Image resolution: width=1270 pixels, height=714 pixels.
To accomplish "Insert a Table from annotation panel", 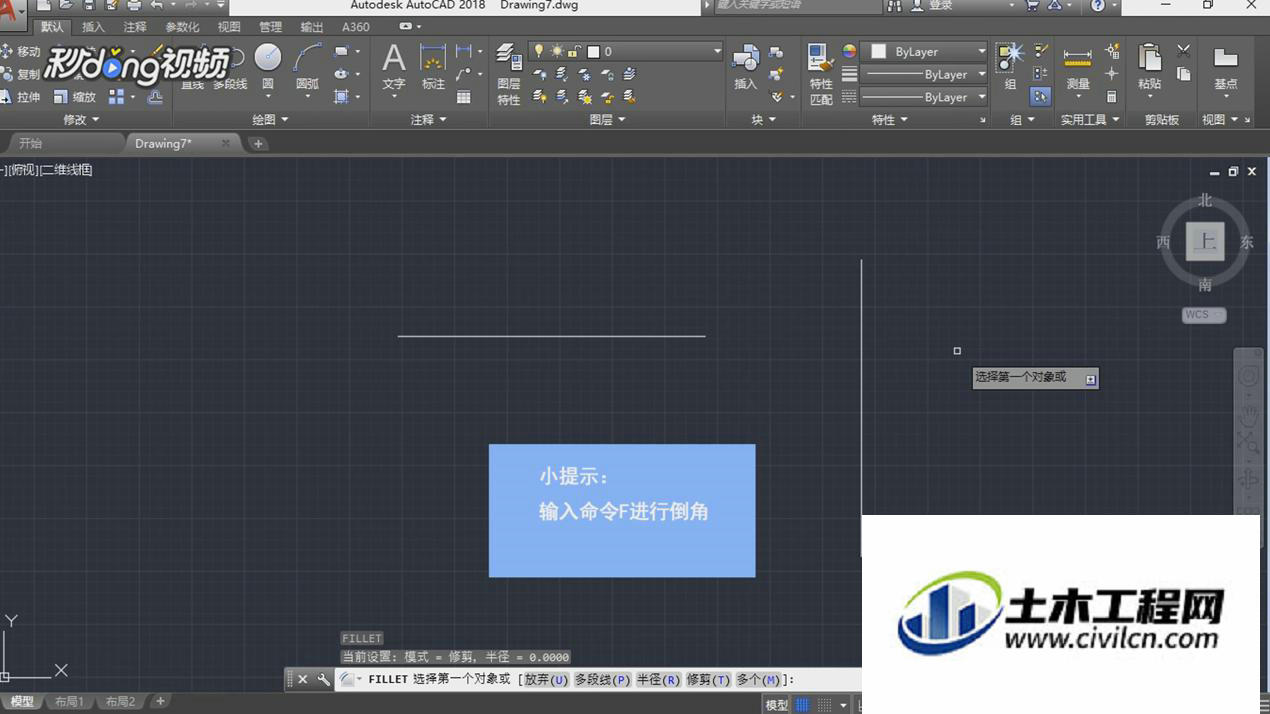I will [464, 97].
